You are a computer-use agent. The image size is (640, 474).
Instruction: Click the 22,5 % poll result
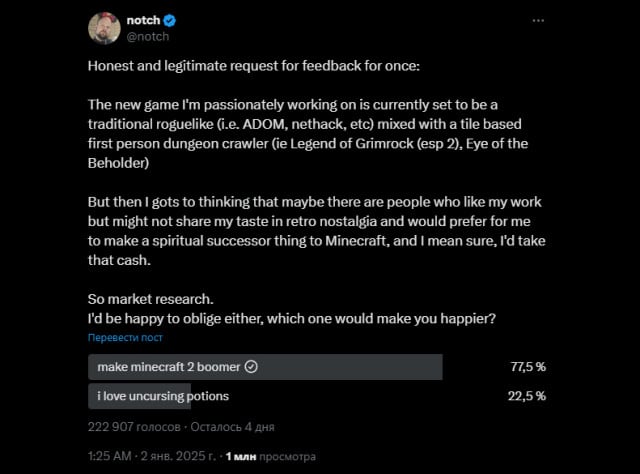point(528,396)
